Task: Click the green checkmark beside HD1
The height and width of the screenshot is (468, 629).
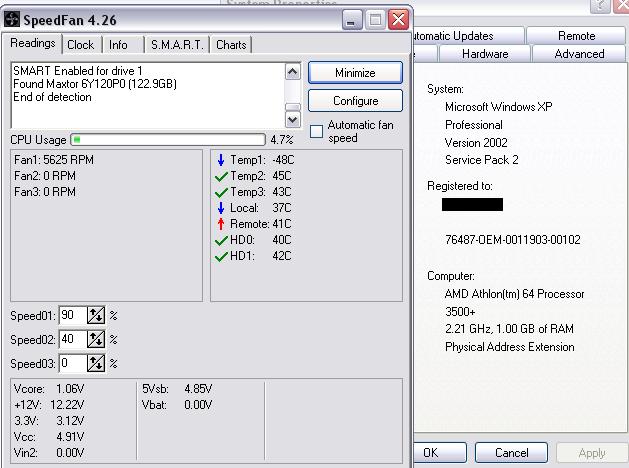Action: (221, 256)
